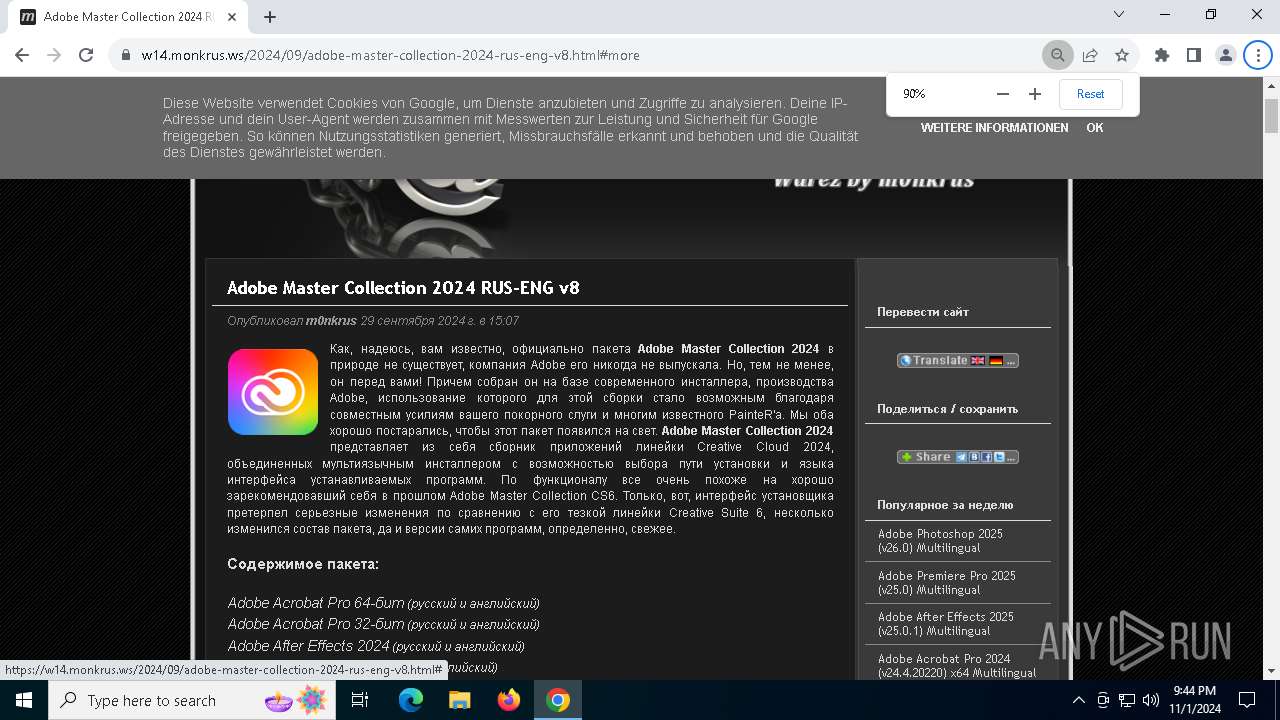The width and height of the screenshot is (1280, 720).
Task: Reset page zoom to default
Action: tap(1090, 94)
